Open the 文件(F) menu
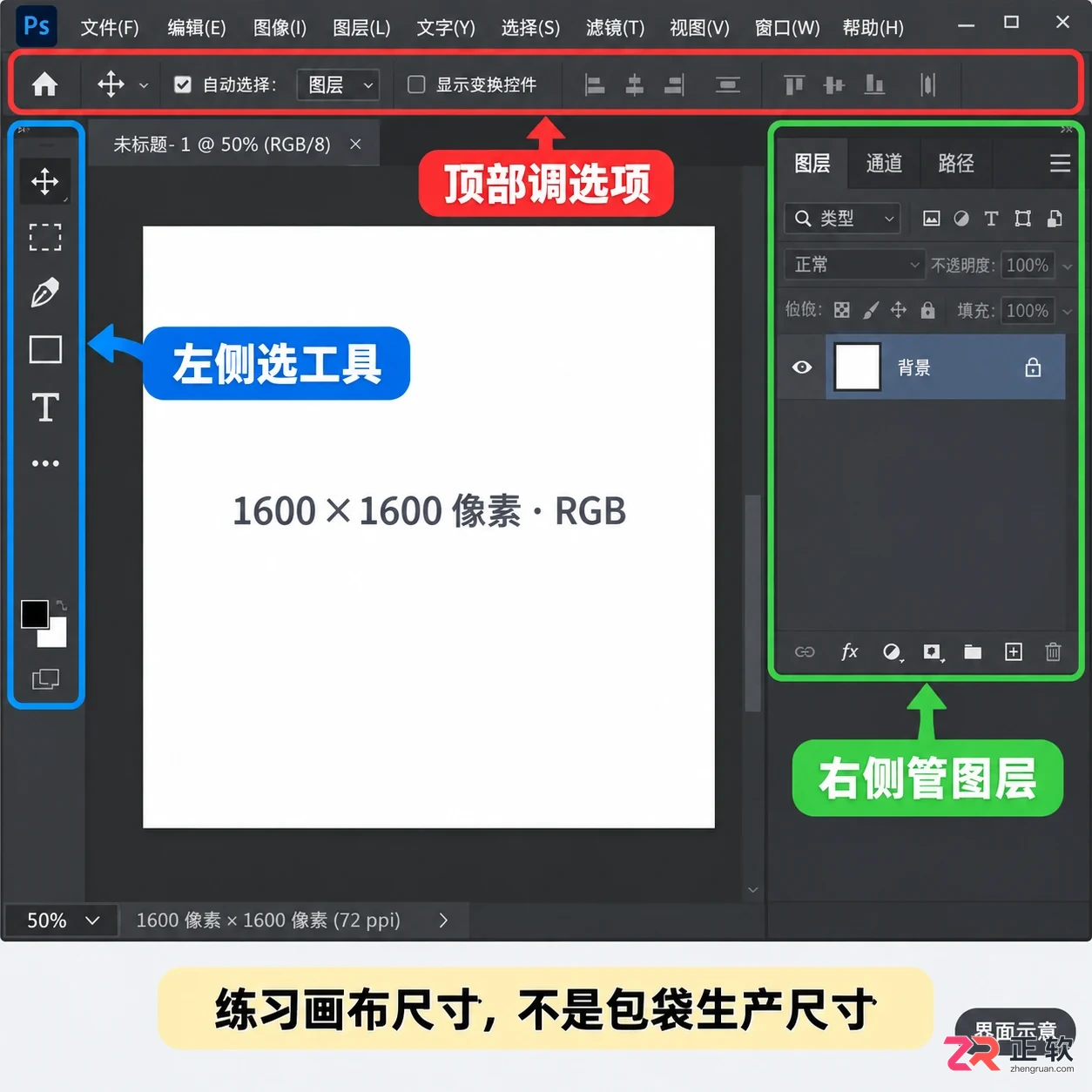 point(110,28)
